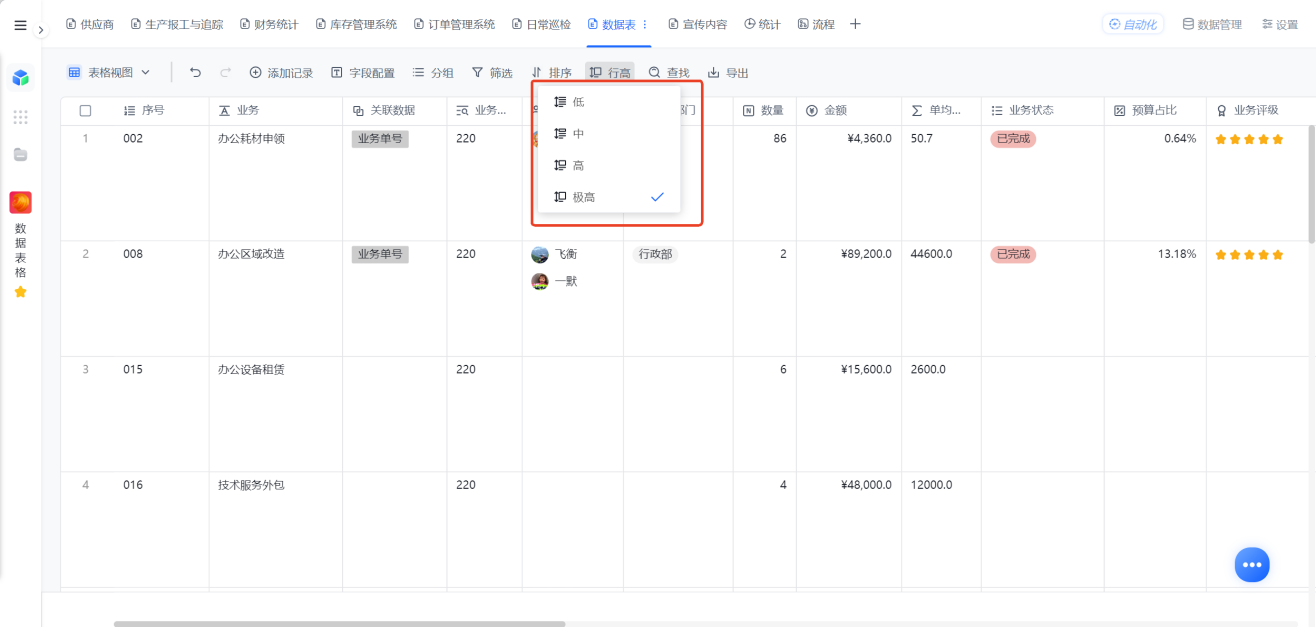Image resolution: width=1316 pixels, height=627 pixels.
Task: Open the 统计 tab
Action: 762,24
